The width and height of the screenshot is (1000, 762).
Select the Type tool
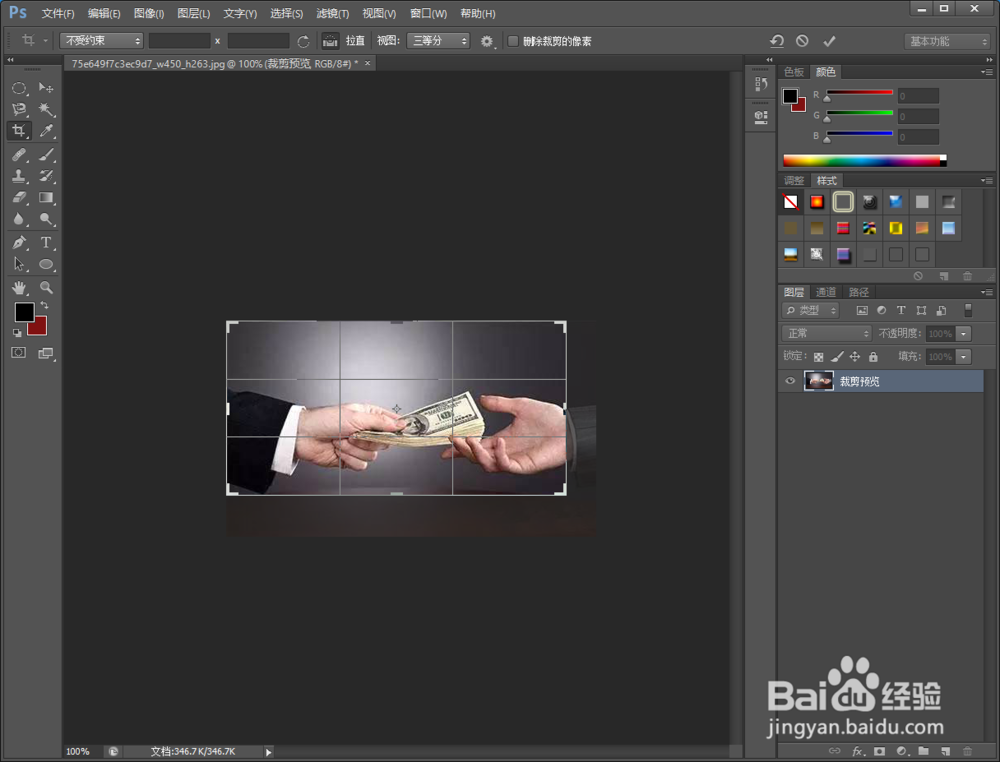click(x=46, y=242)
